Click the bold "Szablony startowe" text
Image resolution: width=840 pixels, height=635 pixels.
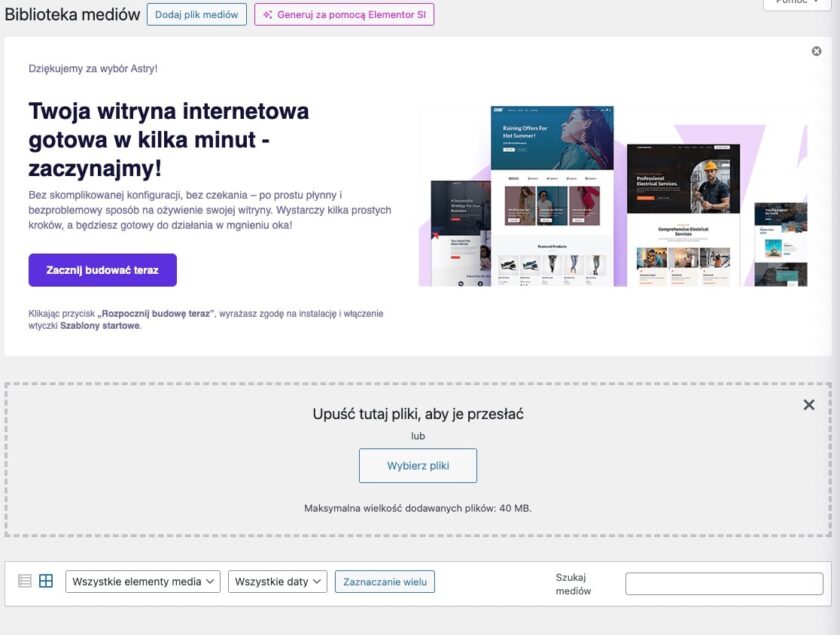point(100,324)
